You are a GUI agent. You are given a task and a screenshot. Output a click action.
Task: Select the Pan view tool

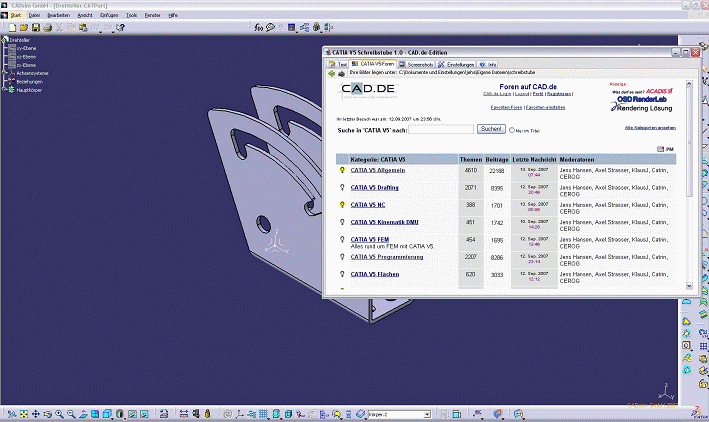[36, 414]
